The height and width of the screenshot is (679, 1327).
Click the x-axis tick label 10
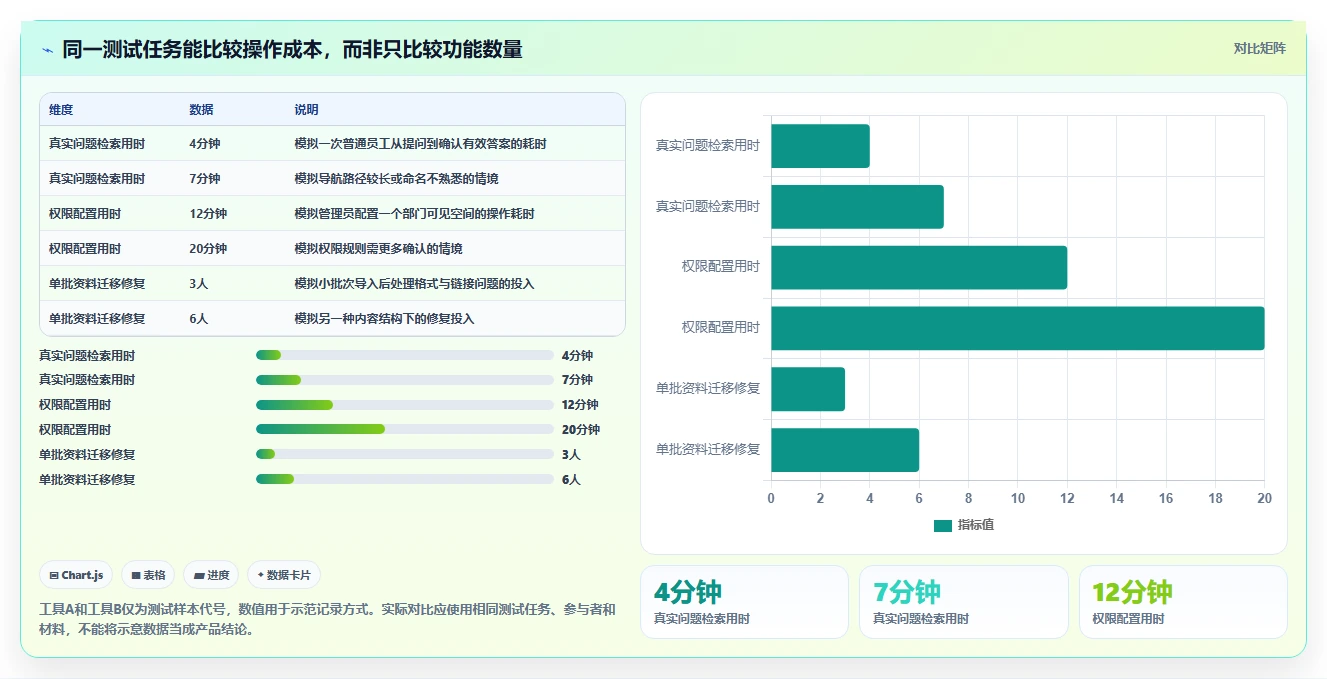coord(1018,498)
